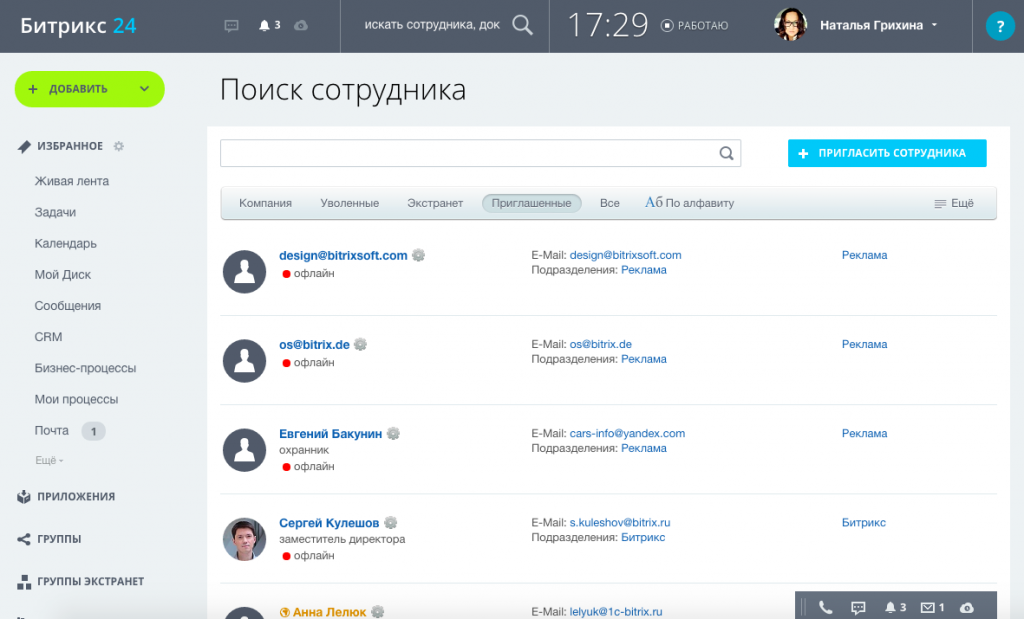The image size is (1024, 619).
Task: Click email link cars-info@yandex.com
Action: pos(627,434)
